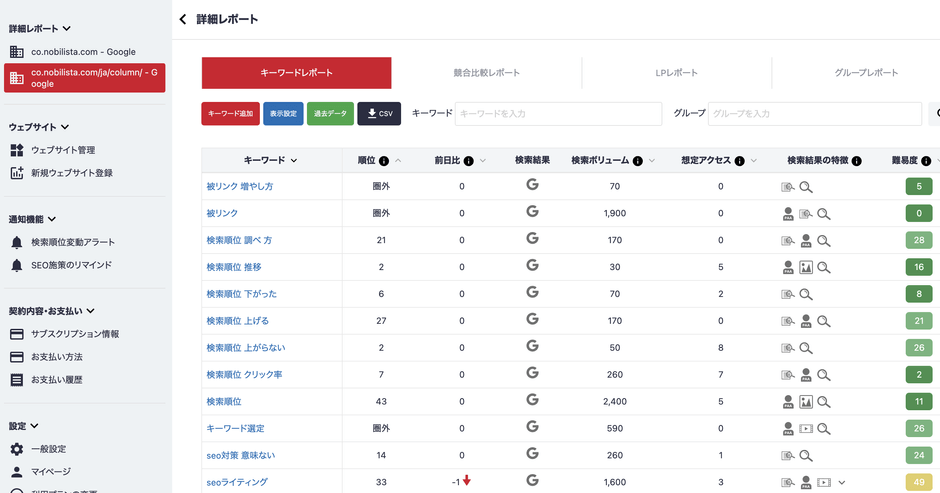This screenshot has height=493, width=940.
Task: Click the キーワードを入力 search field
Action: [557, 114]
